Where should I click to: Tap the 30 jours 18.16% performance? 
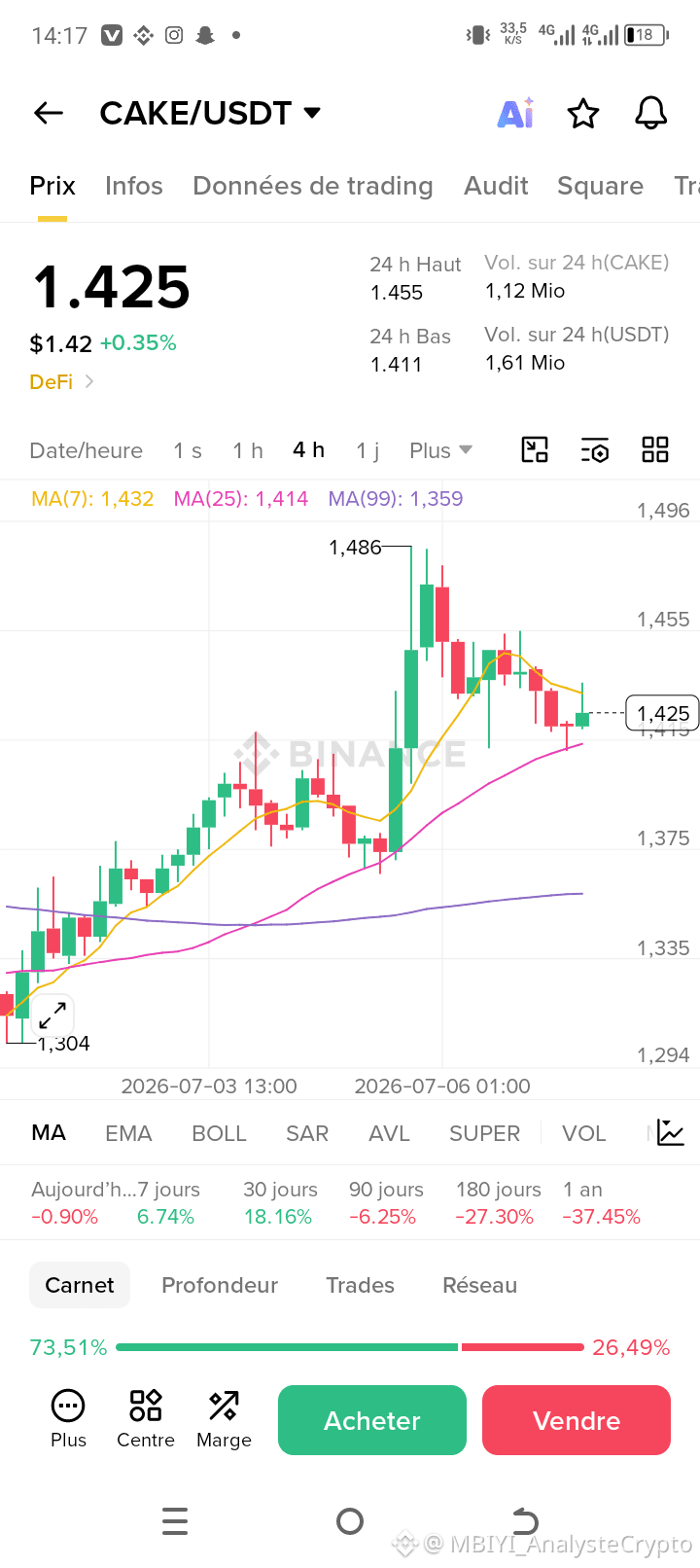pyautogui.click(x=280, y=1203)
